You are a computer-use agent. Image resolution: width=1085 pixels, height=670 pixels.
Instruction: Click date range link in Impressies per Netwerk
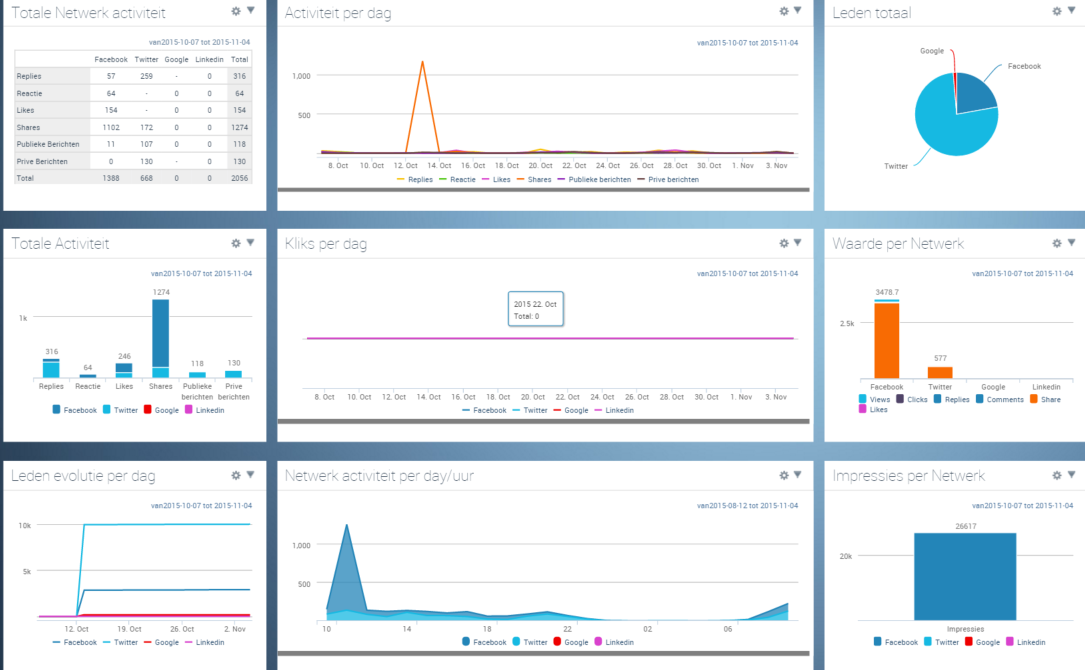point(1021,505)
